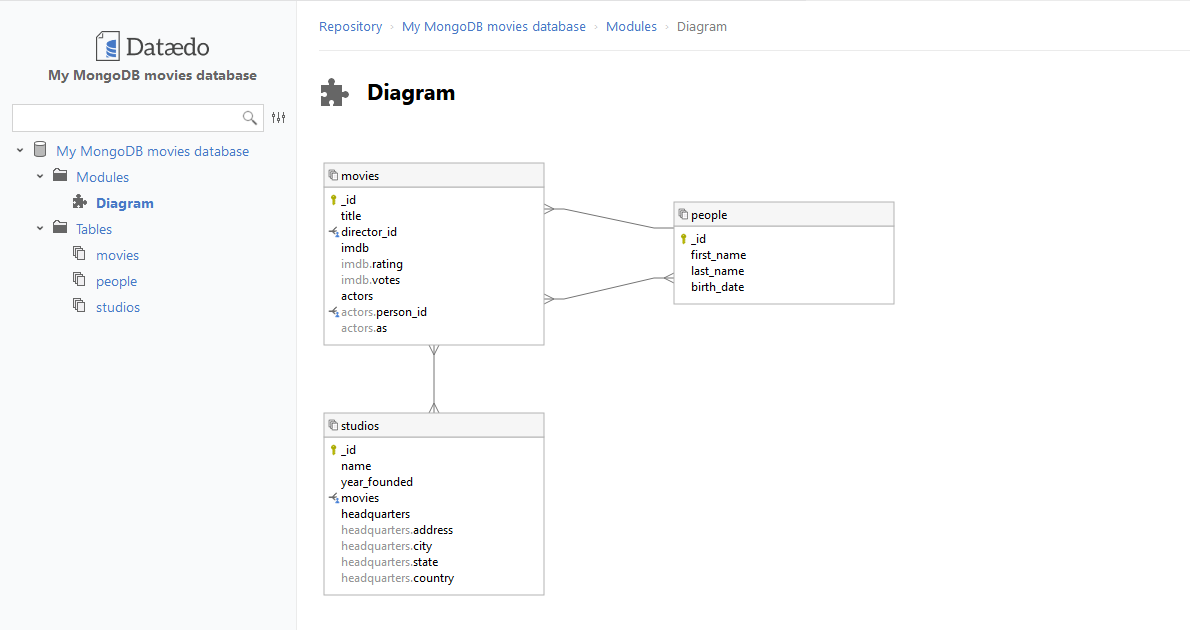
Task: Collapse the Tables tree node
Action: pos(40,229)
